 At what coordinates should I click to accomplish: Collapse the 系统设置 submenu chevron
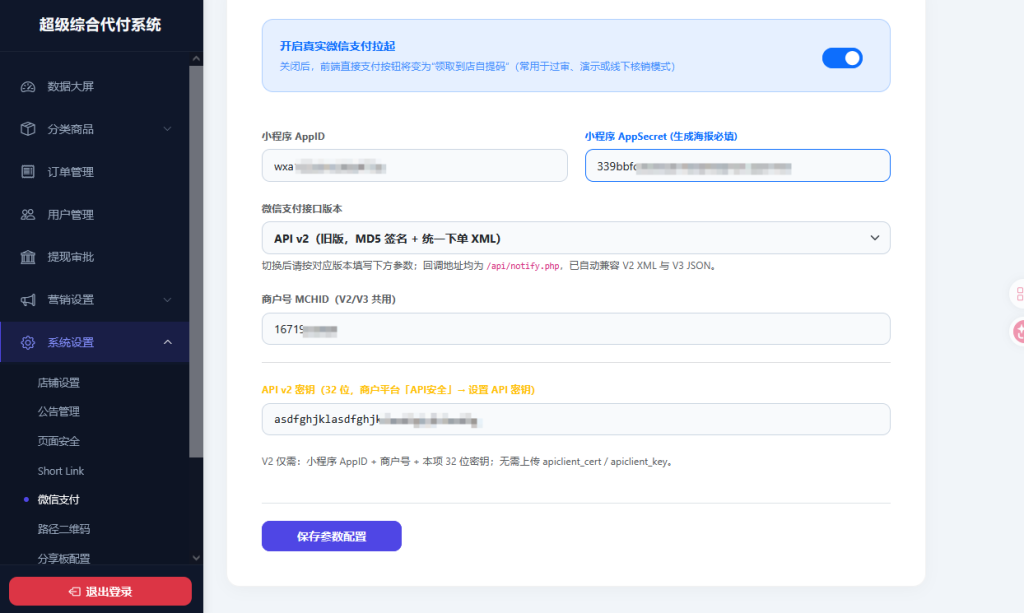(167, 342)
